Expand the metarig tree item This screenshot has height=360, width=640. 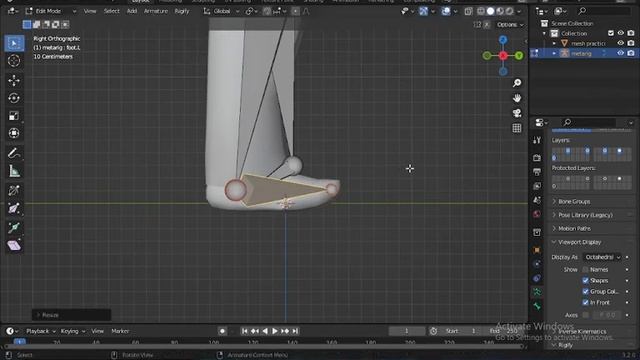(x=554, y=53)
